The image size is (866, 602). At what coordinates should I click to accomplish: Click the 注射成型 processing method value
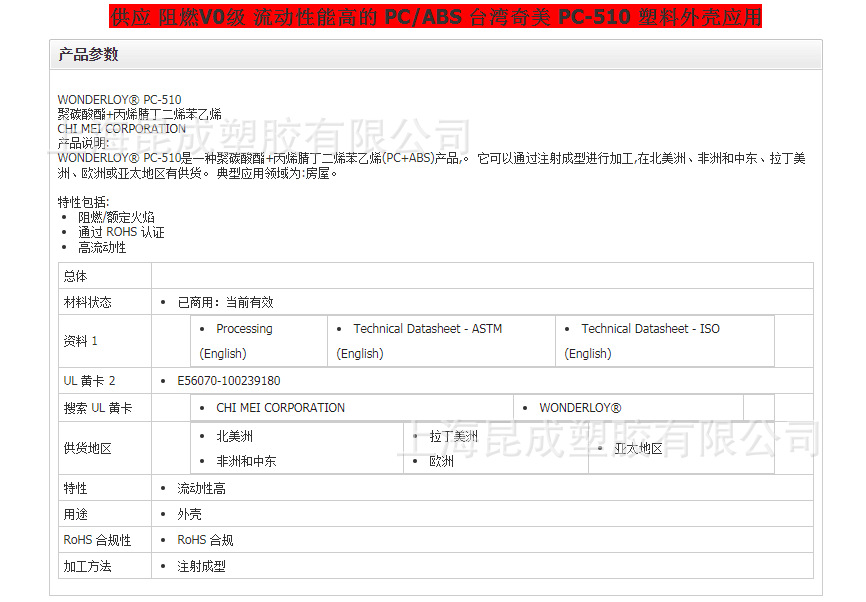click(x=201, y=566)
